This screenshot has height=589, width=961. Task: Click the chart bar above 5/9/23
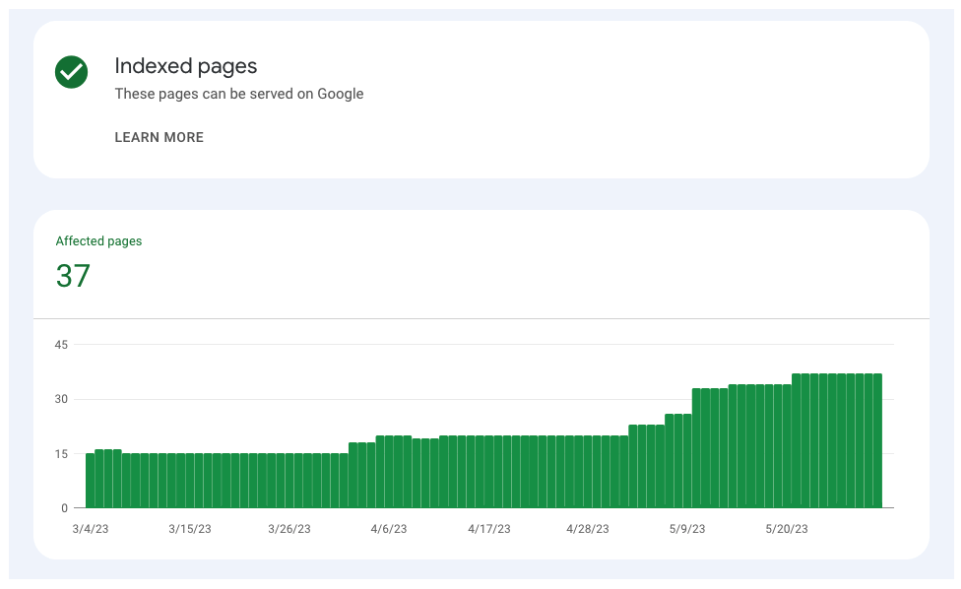[x=687, y=461]
